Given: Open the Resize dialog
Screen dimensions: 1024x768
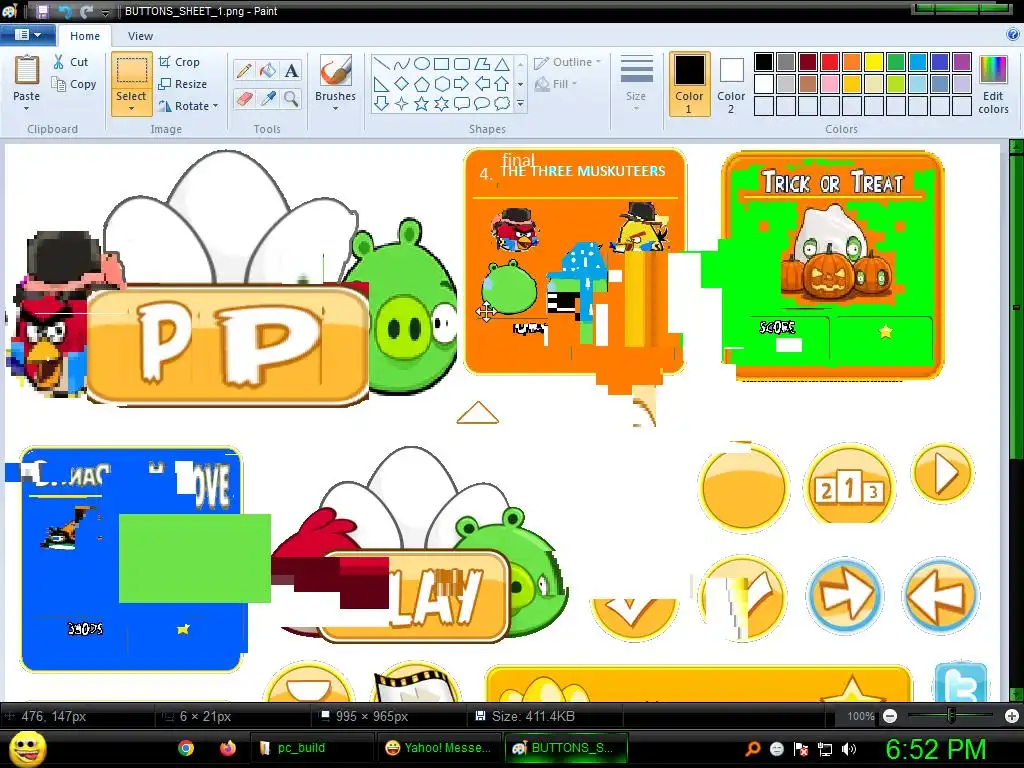Looking at the screenshot, I should coord(182,84).
